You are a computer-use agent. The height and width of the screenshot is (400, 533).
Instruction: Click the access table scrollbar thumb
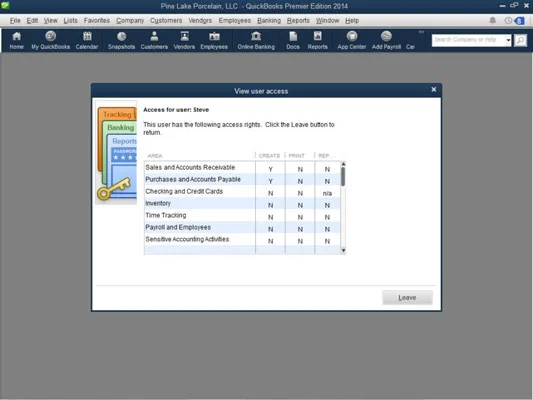(343, 177)
